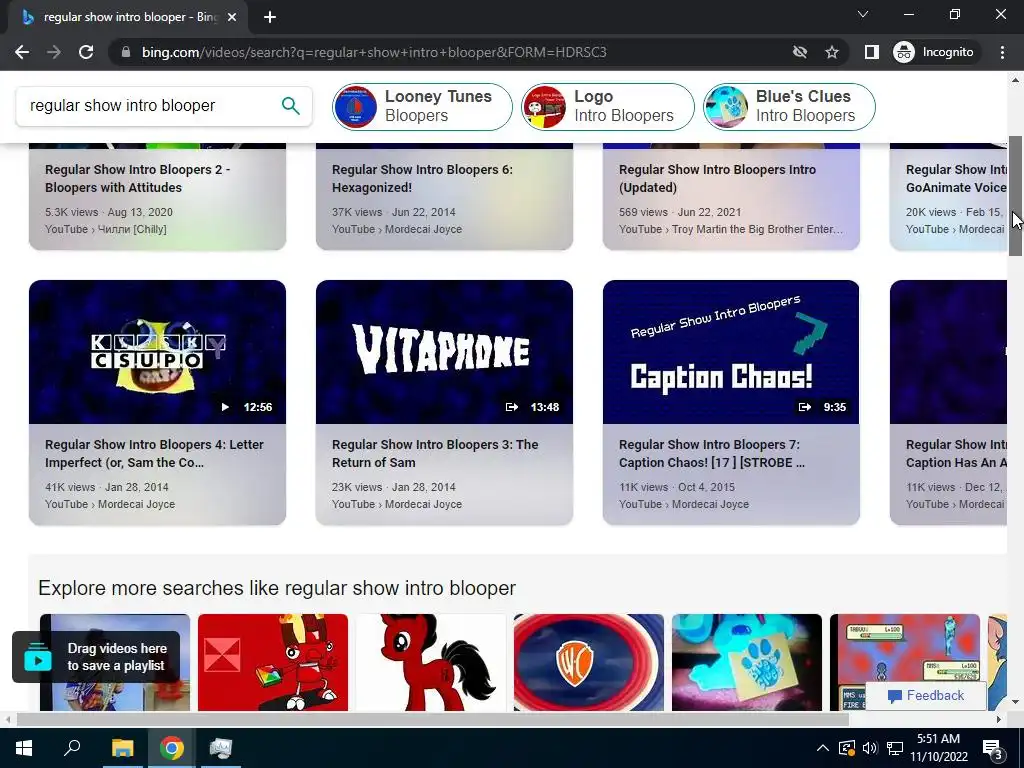Viewport: 1024px width, 768px height.
Task: Open the tab search chevron
Action: click(x=863, y=14)
